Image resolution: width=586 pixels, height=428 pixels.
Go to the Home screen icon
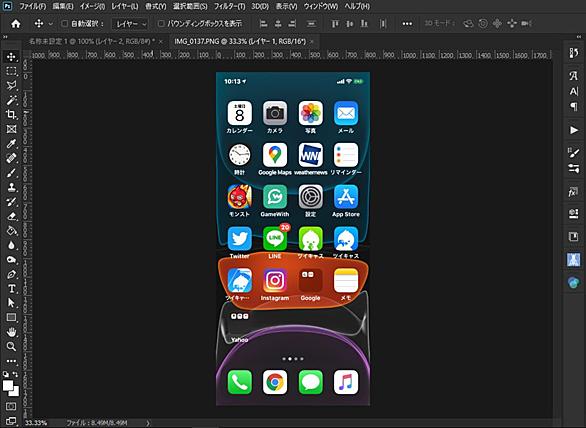(x=16, y=24)
